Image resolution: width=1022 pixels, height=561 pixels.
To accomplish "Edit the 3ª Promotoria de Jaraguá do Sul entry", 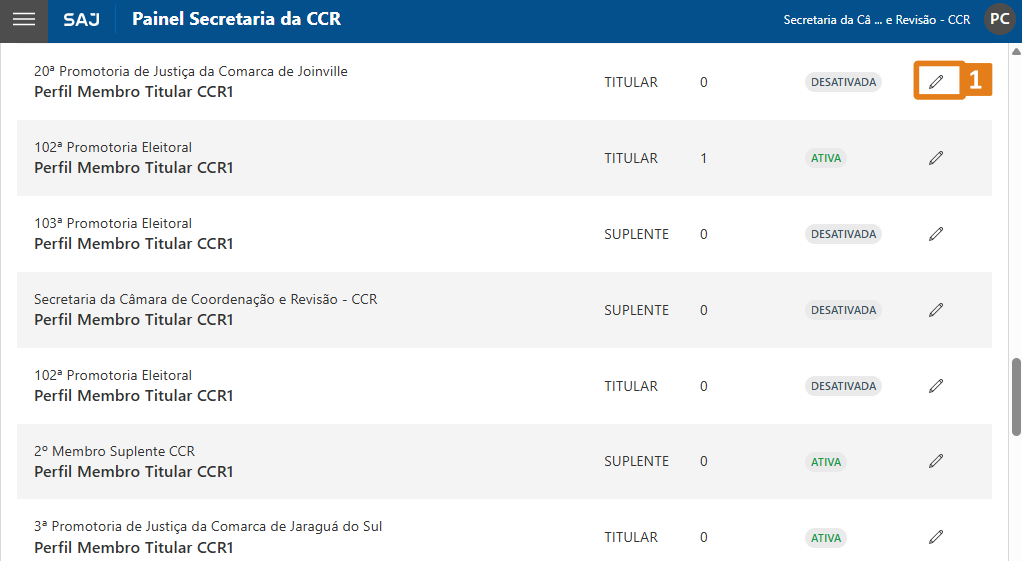I will click(936, 537).
